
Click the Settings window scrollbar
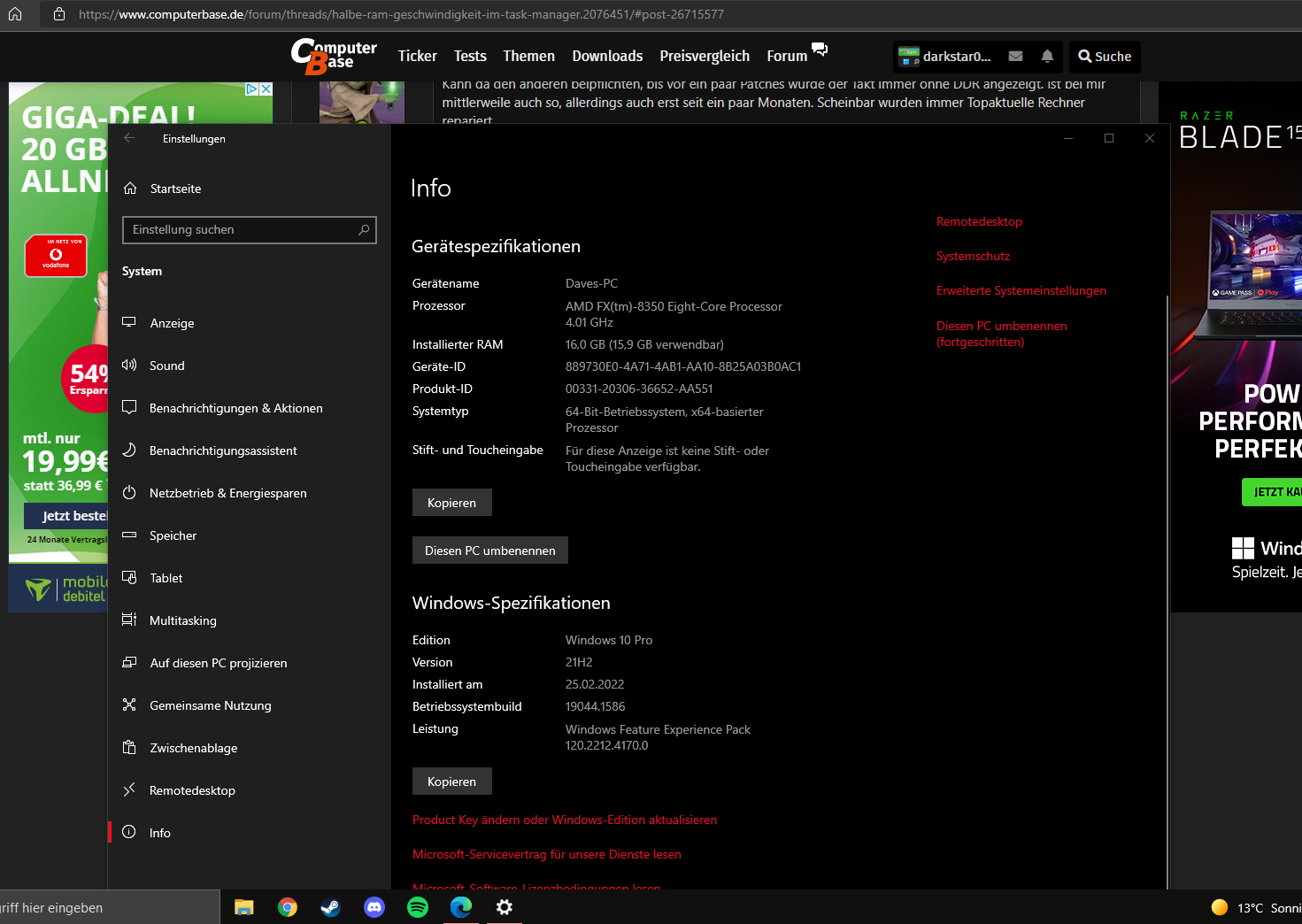[x=1167, y=591]
